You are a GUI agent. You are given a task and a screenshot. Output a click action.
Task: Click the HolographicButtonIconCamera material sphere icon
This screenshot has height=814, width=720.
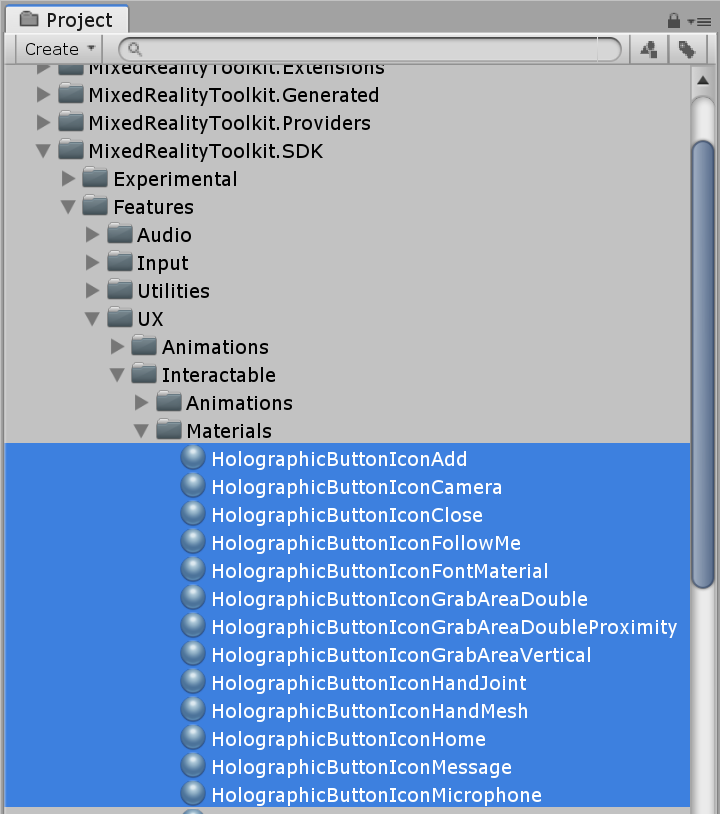pyautogui.click(x=193, y=486)
